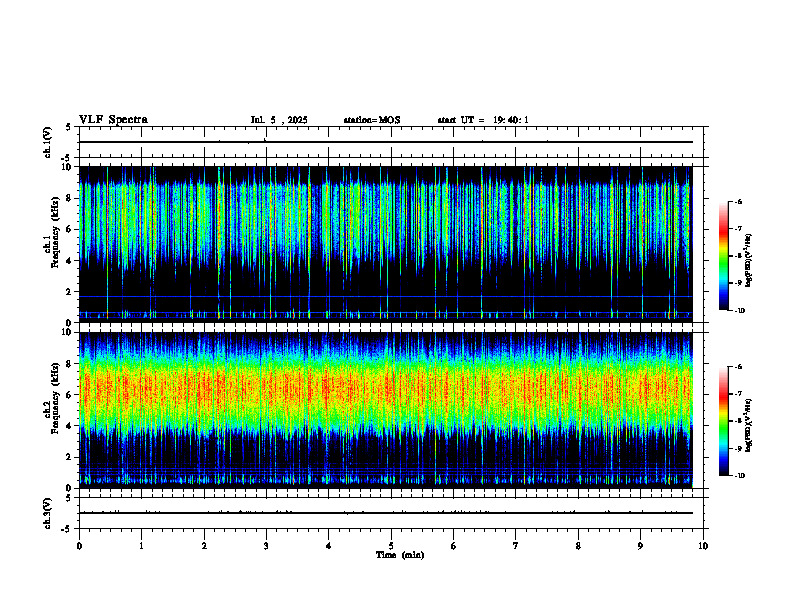Click the ch.2 spectrogram panel
Image resolution: width=792 pixels, height=612 pixels.
click(x=386, y=410)
